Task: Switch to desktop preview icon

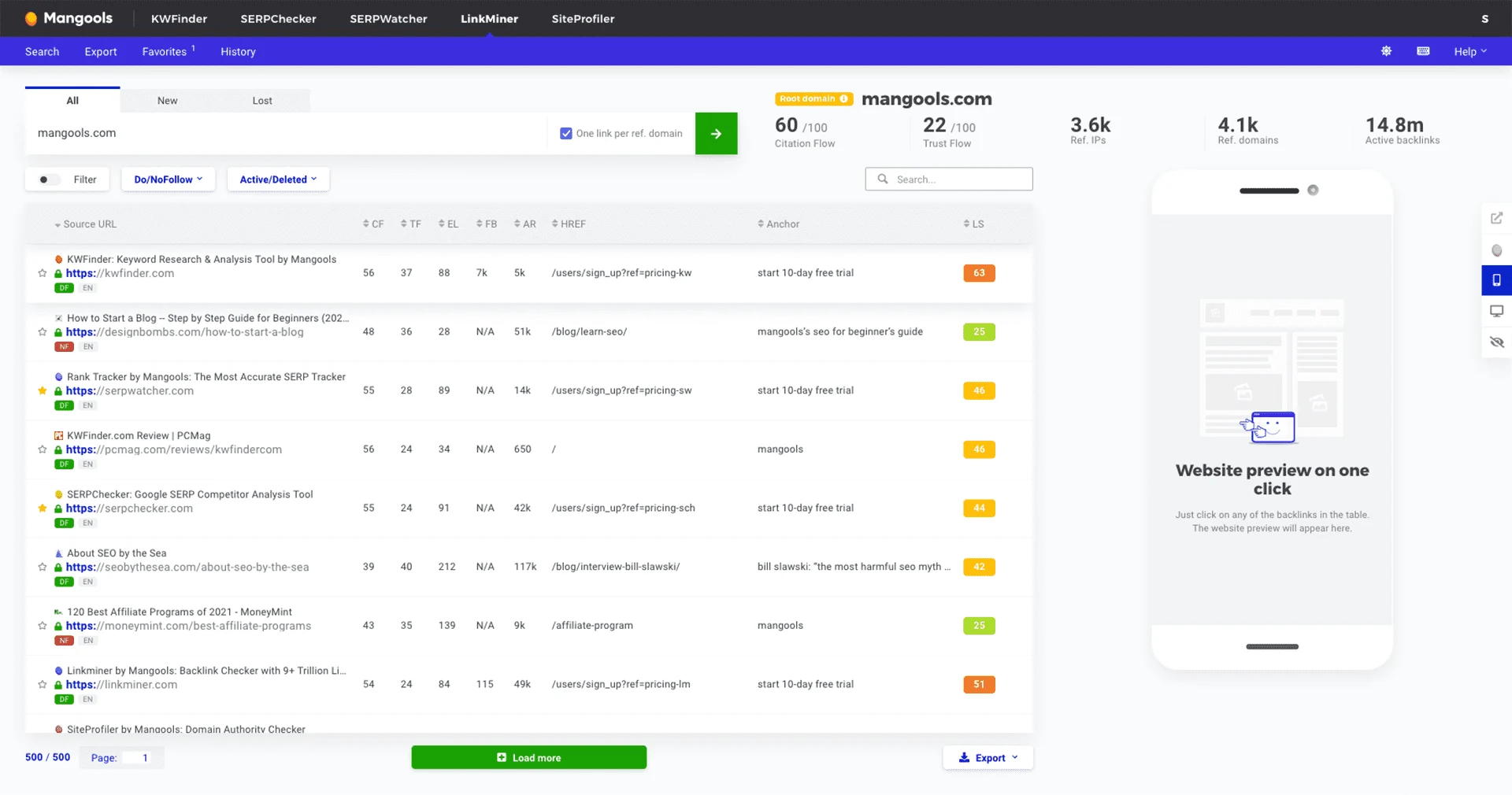Action: pyautogui.click(x=1497, y=311)
